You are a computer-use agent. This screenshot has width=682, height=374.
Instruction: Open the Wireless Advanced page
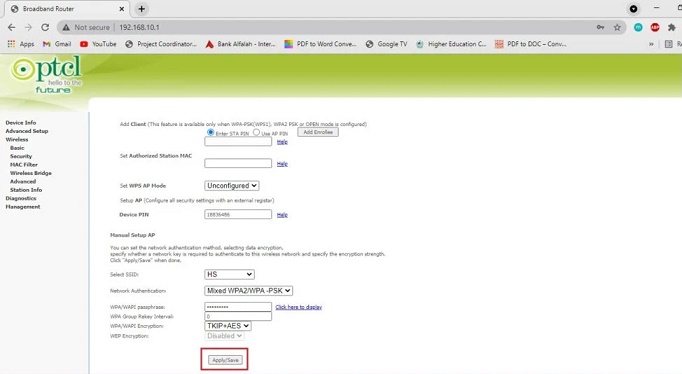click(x=23, y=181)
